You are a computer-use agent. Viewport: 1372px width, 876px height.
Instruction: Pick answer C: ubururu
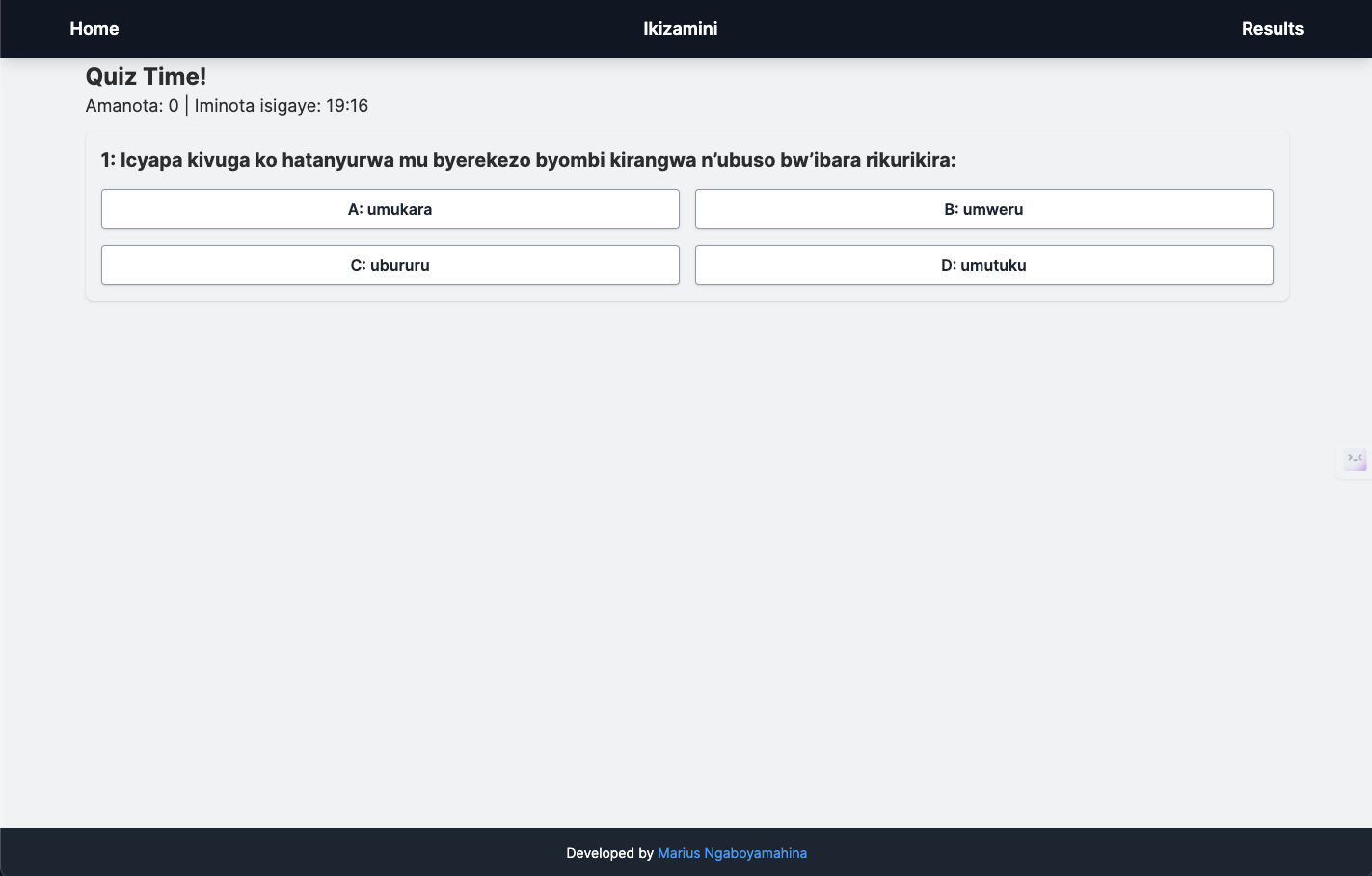390,265
